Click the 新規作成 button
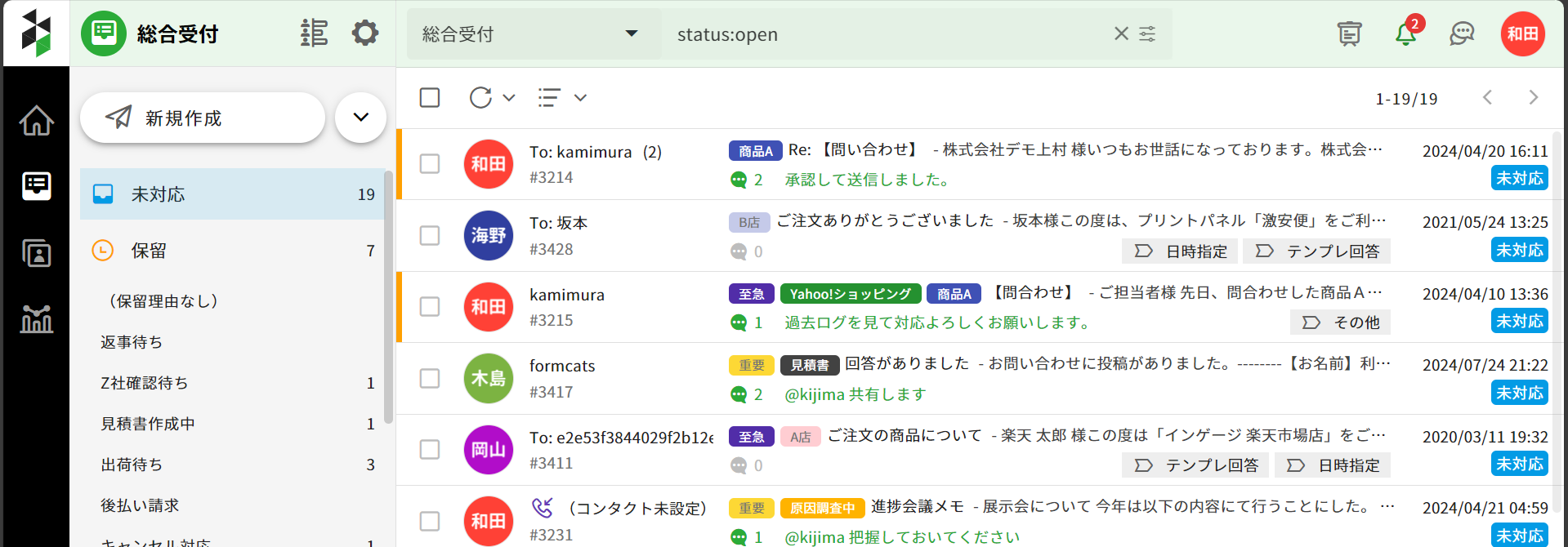The width and height of the screenshot is (1568, 547). coord(203,118)
